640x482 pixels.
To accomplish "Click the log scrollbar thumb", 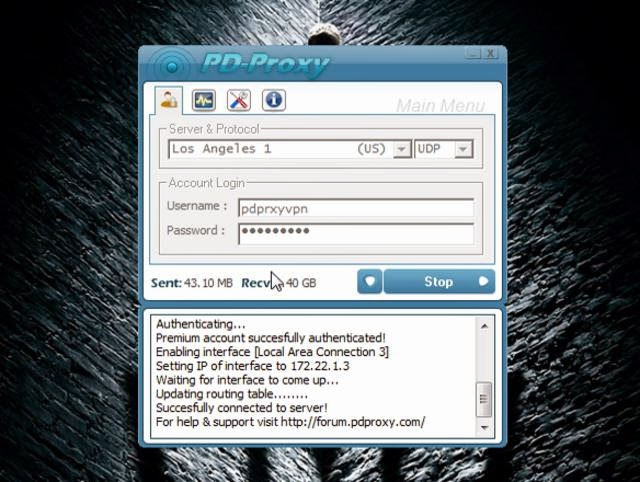I will point(484,399).
